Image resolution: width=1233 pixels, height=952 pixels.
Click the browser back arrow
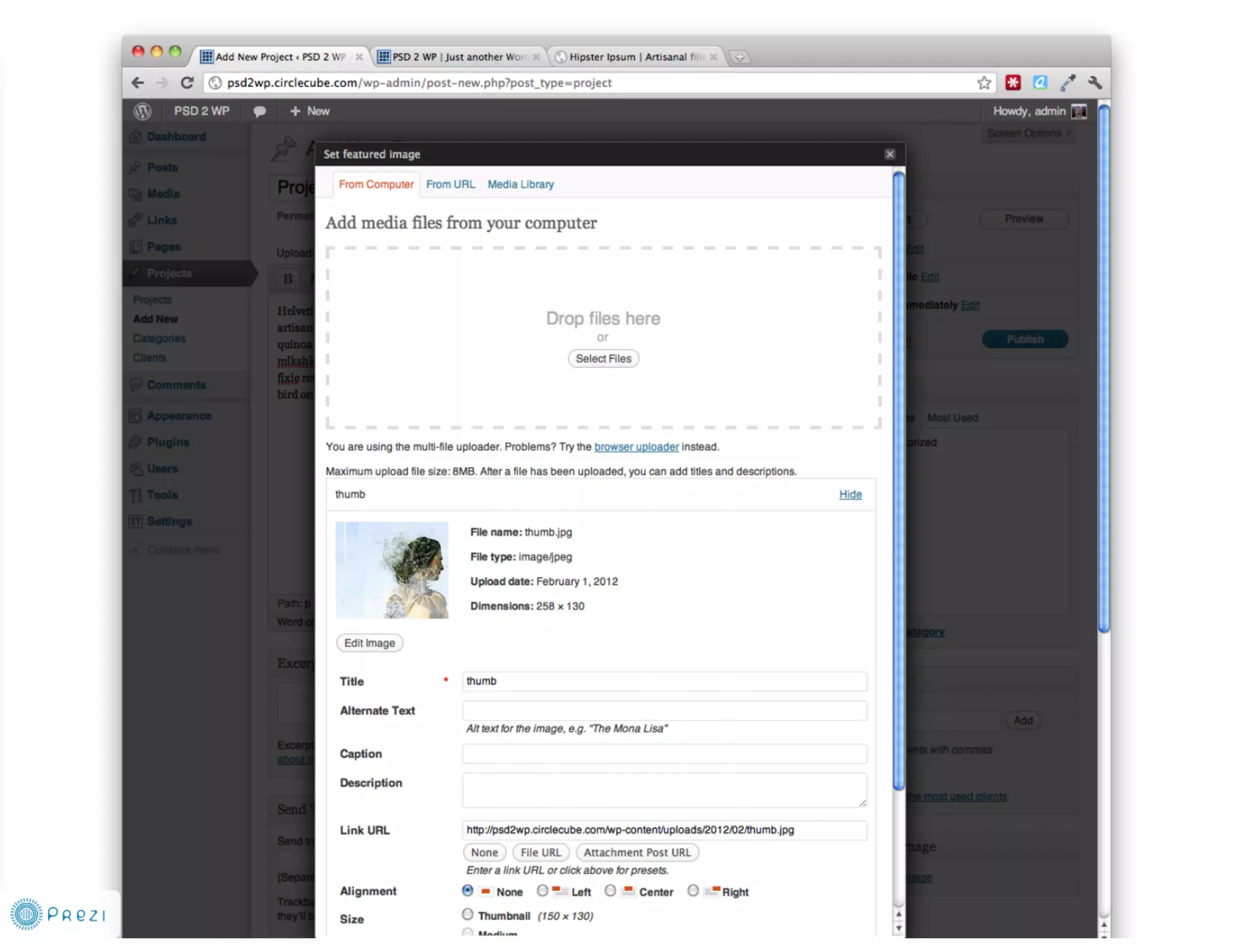point(138,82)
